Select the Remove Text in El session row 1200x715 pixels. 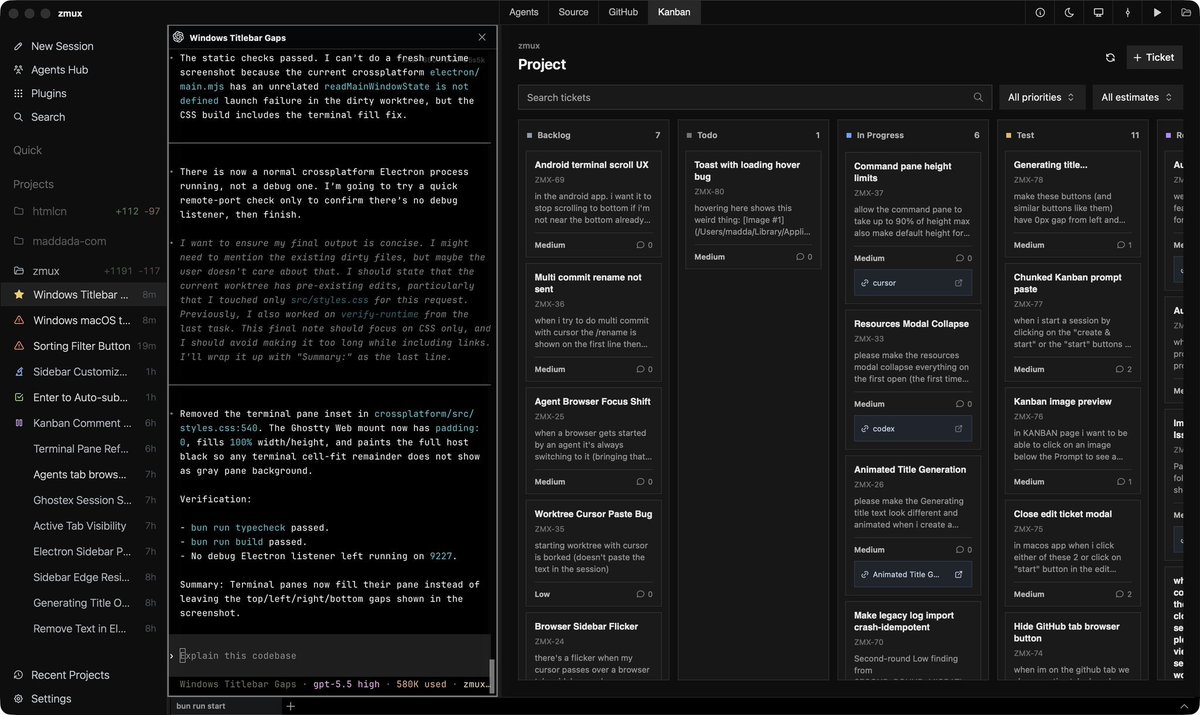84,629
